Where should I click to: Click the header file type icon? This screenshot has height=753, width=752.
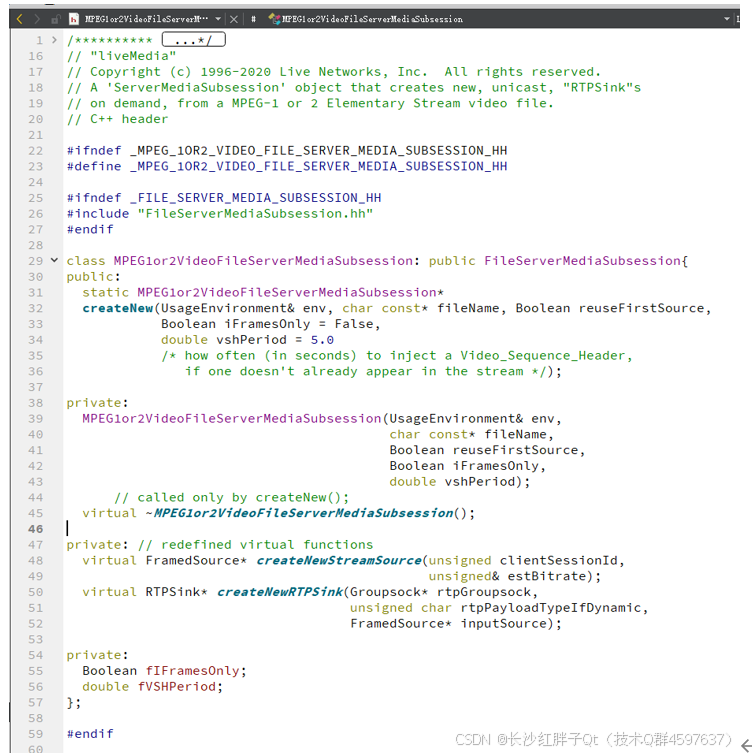tap(74, 19)
